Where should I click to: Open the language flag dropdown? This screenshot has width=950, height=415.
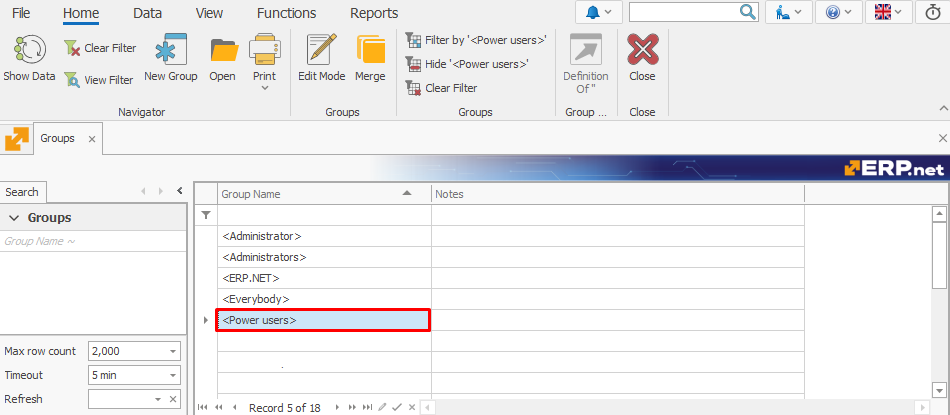click(x=889, y=12)
